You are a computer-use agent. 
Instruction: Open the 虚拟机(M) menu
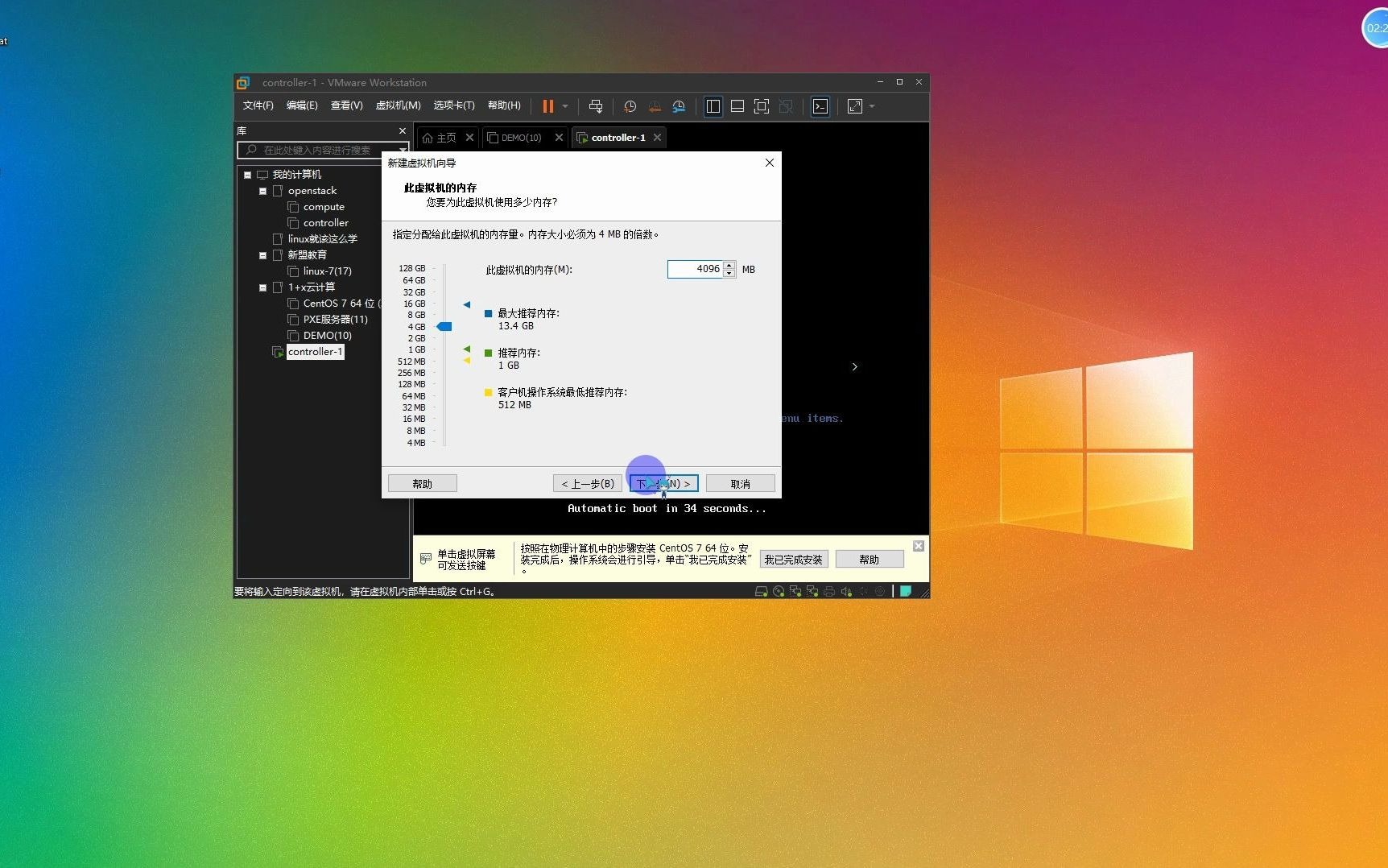[x=399, y=105]
